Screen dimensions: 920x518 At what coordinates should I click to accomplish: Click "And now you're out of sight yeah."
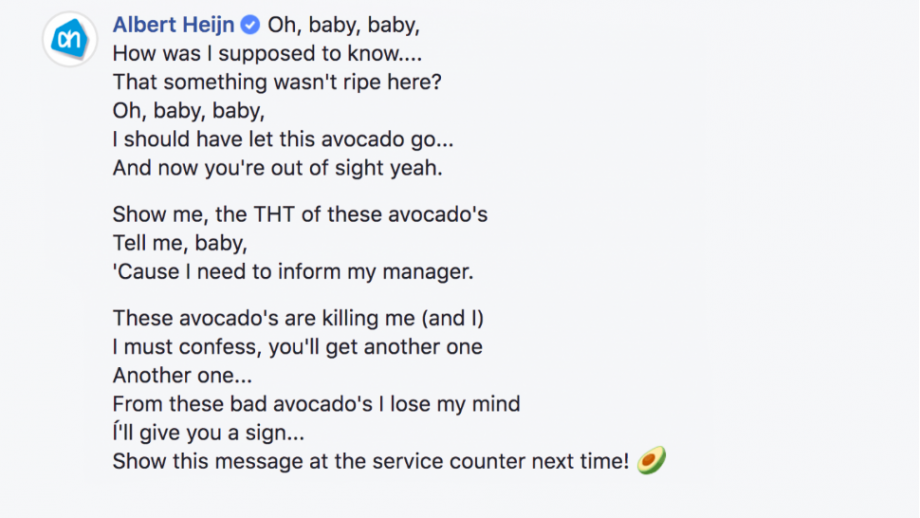tap(278, 168)
